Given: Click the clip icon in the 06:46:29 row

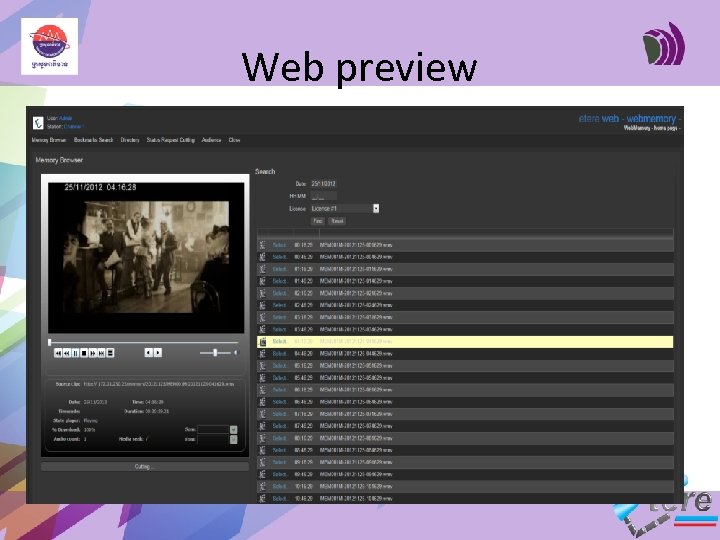Looking at the screenshot, I should tap(263, 402).
